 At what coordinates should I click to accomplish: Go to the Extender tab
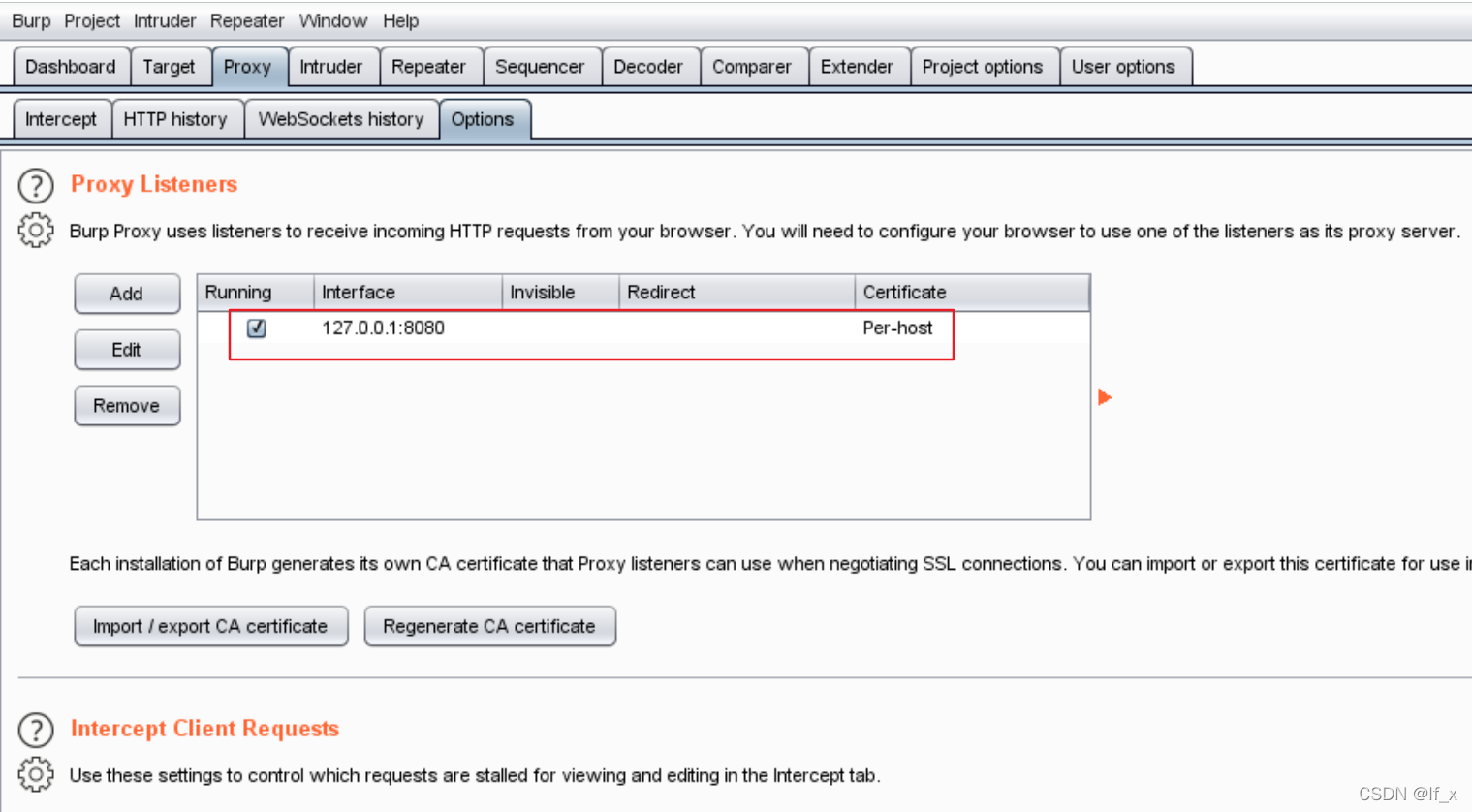click(858, 67)
